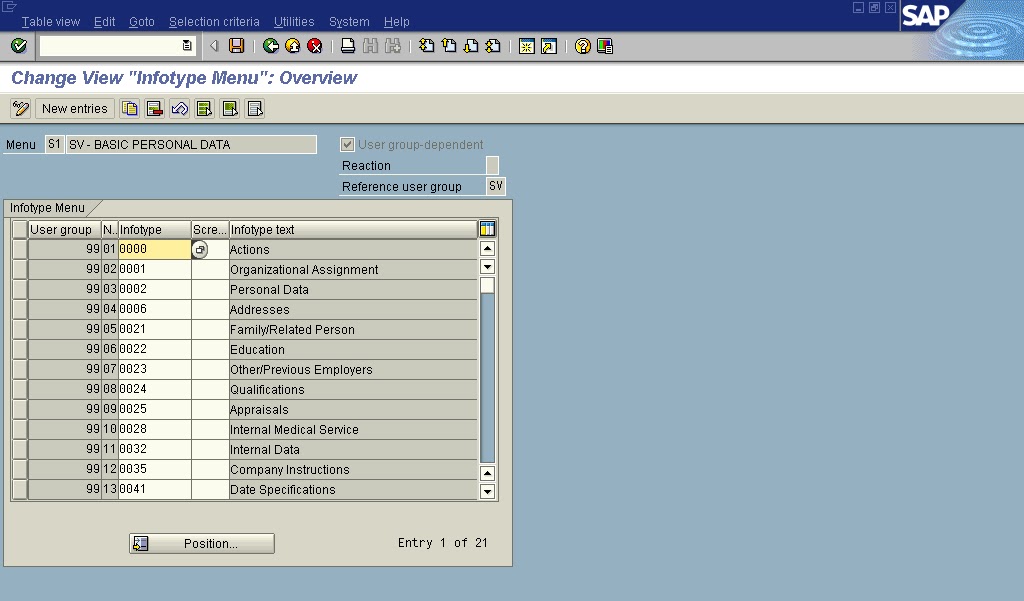This screenshot has width=1024, height=601.
Task: Open SAP Help with question mark icon
Action: pos(583,45)
